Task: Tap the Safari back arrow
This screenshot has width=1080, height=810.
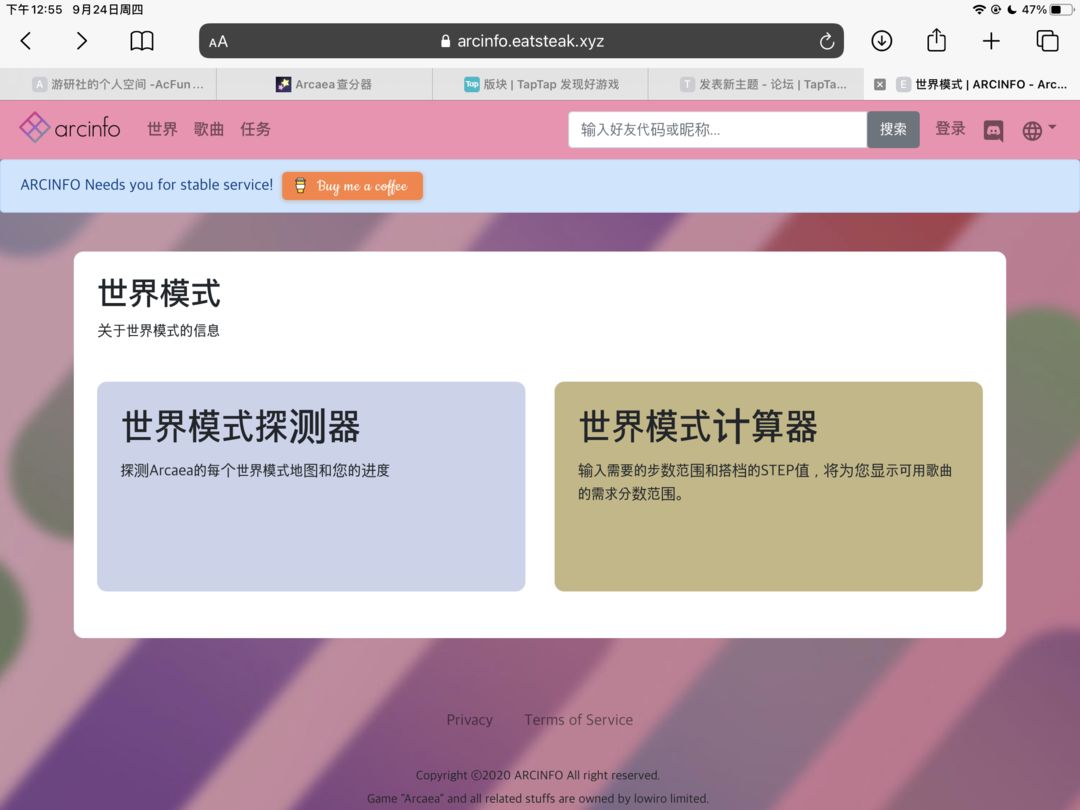Action: point(26,41)
